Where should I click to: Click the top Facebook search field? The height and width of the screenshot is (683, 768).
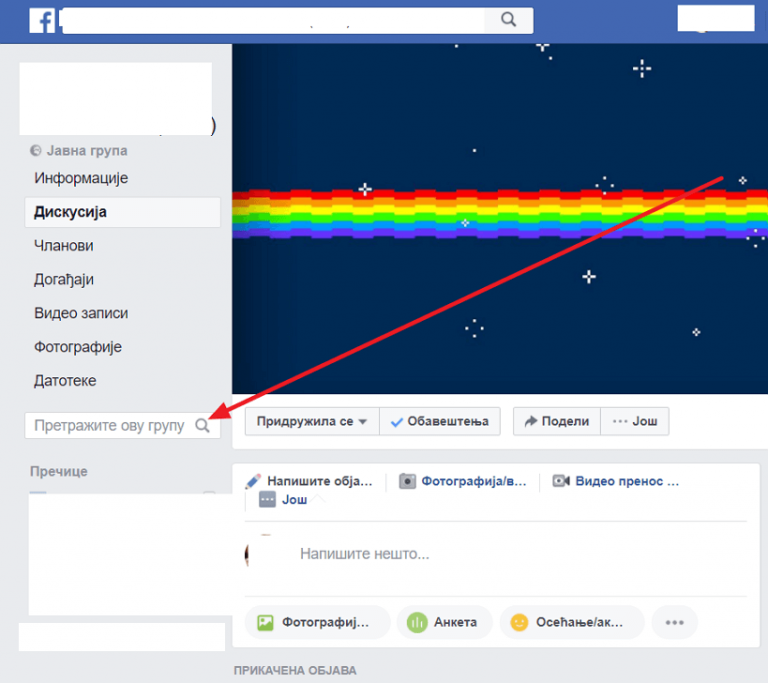tap(274, 21)
